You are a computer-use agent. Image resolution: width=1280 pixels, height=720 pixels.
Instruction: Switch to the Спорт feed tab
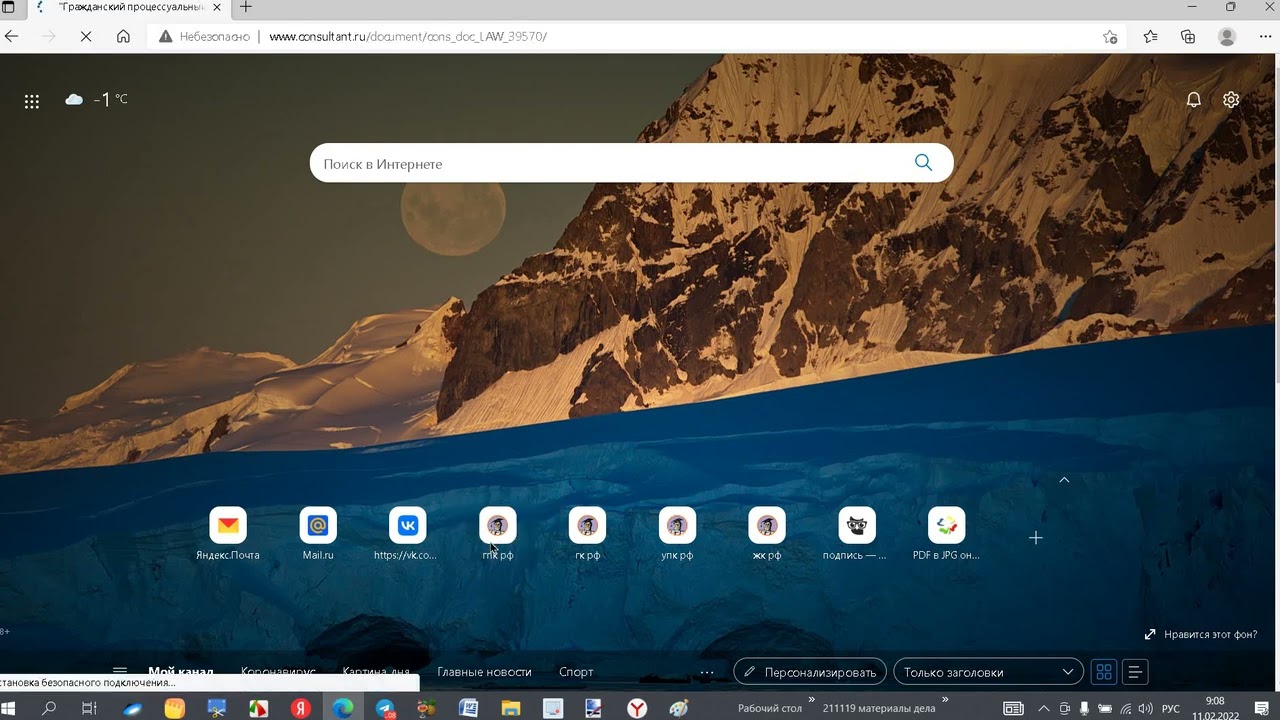[576, 672]
